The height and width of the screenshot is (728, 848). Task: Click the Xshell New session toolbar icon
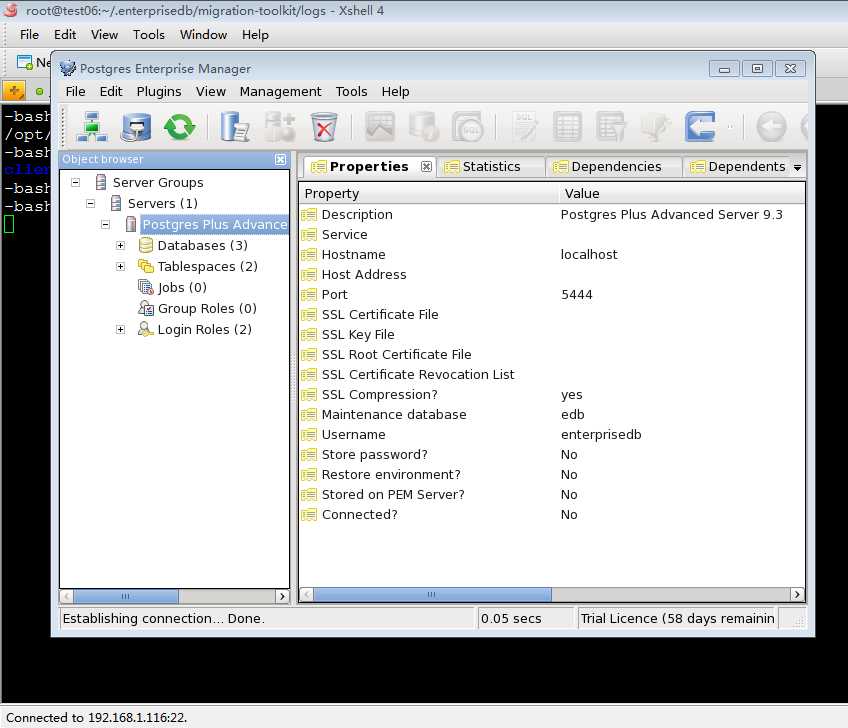pyautogui.click(x=25, y=63)
